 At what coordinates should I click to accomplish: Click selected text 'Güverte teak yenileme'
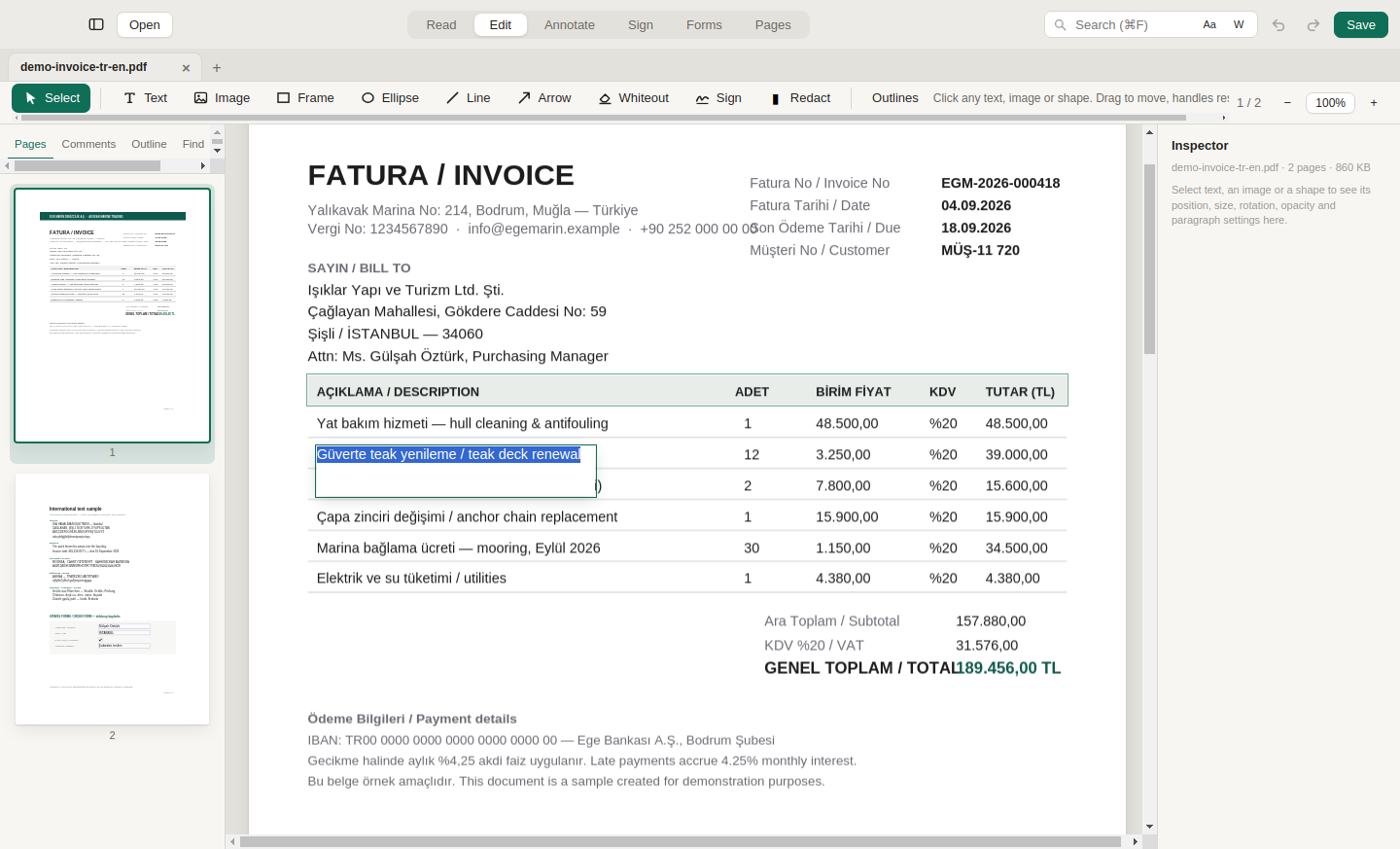coord(448,454)
